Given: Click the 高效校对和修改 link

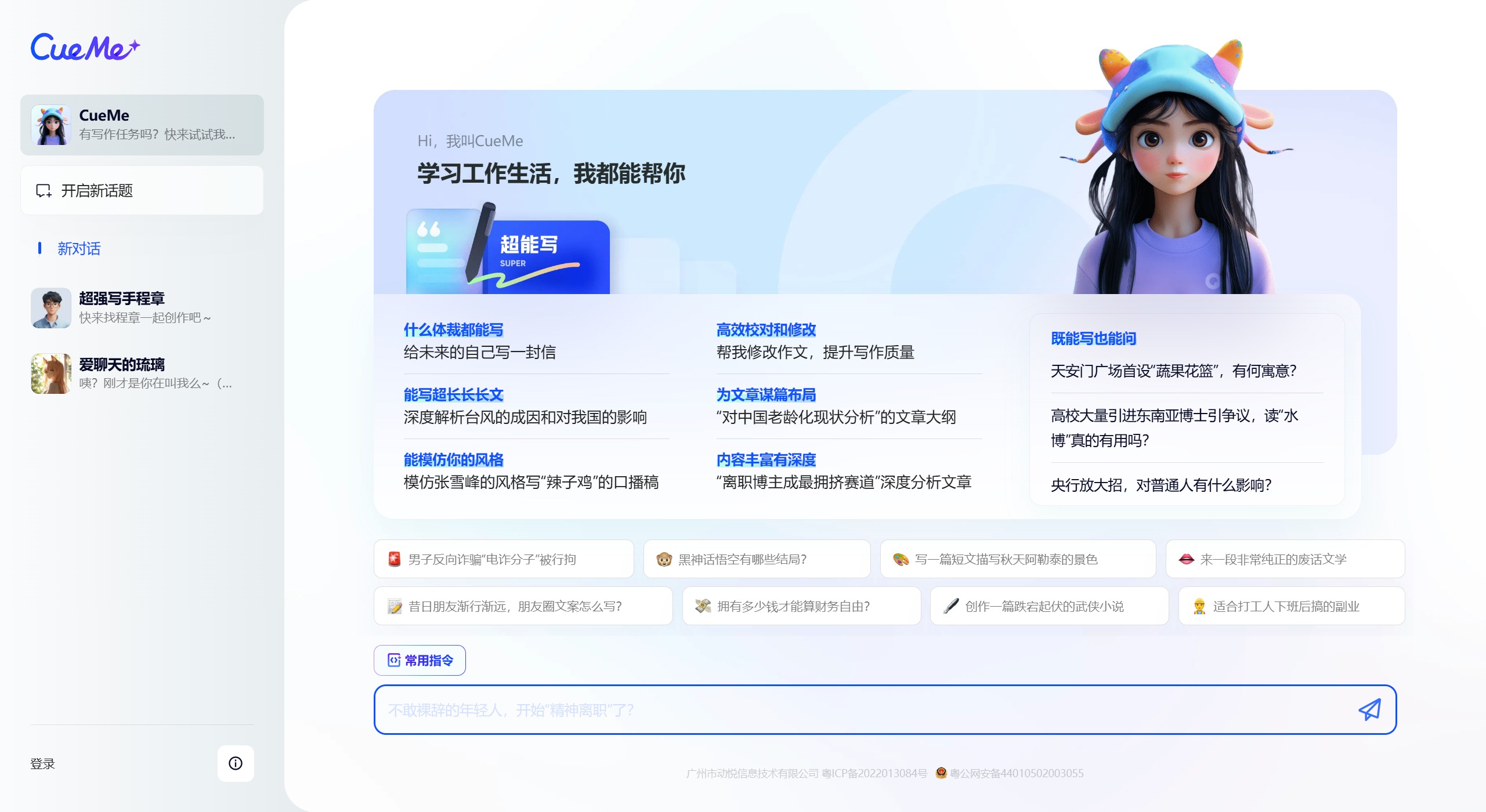Looking at the screenshot, I should coord(766,329).
